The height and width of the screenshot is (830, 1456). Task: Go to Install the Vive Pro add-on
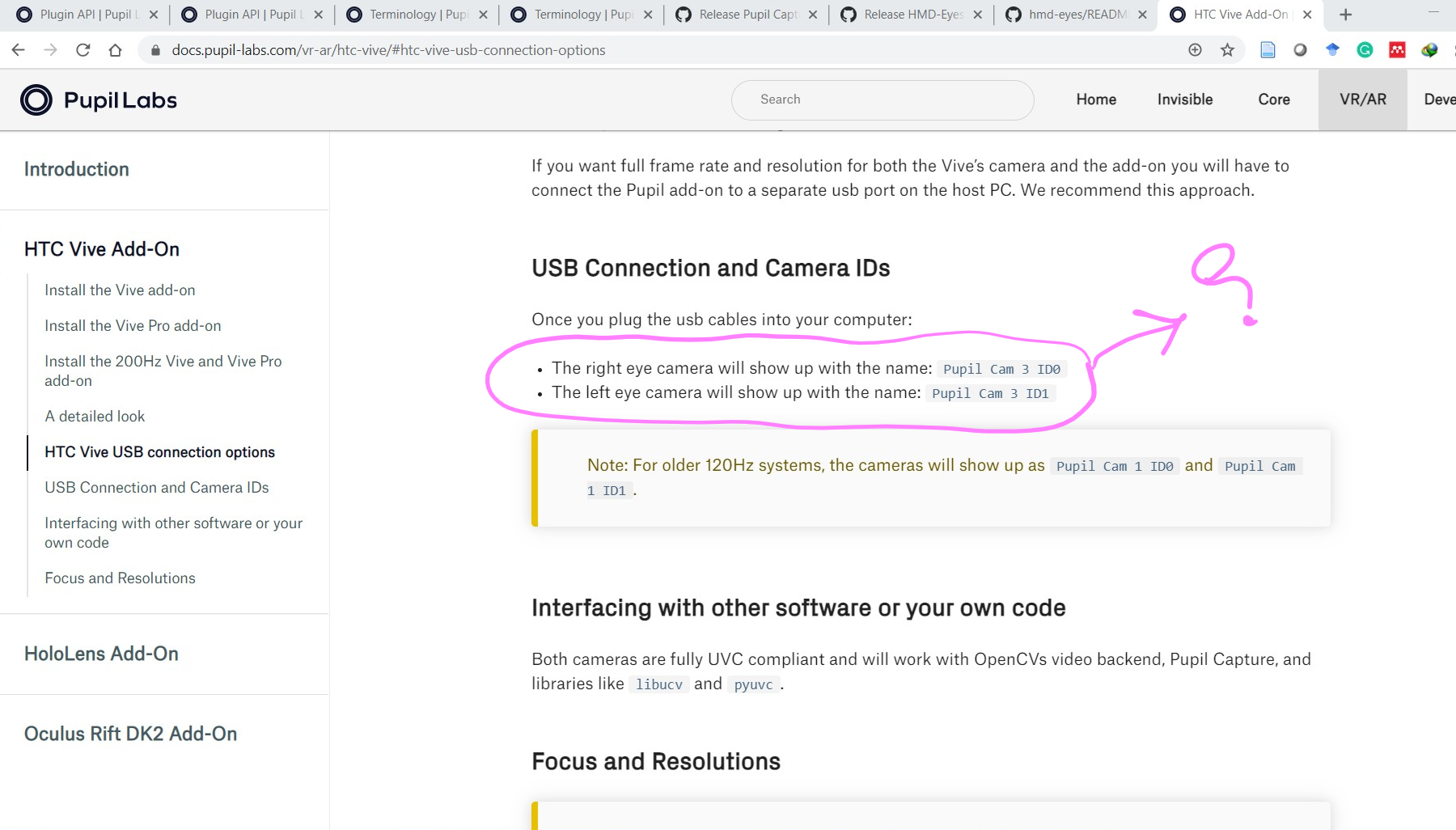click(133, 326)
